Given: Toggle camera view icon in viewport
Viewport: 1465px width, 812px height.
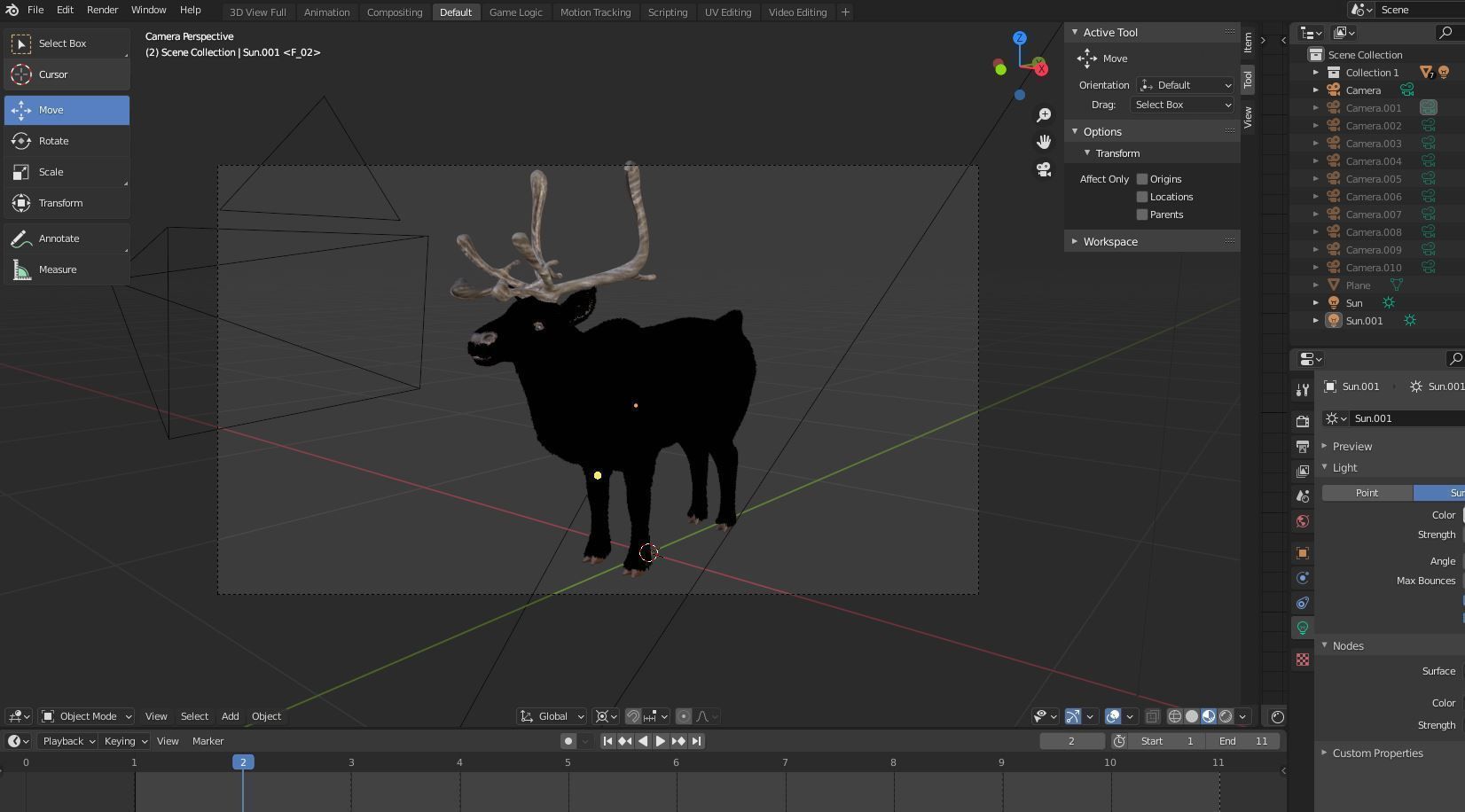Looking at the screenshot, I should 1044,169.
